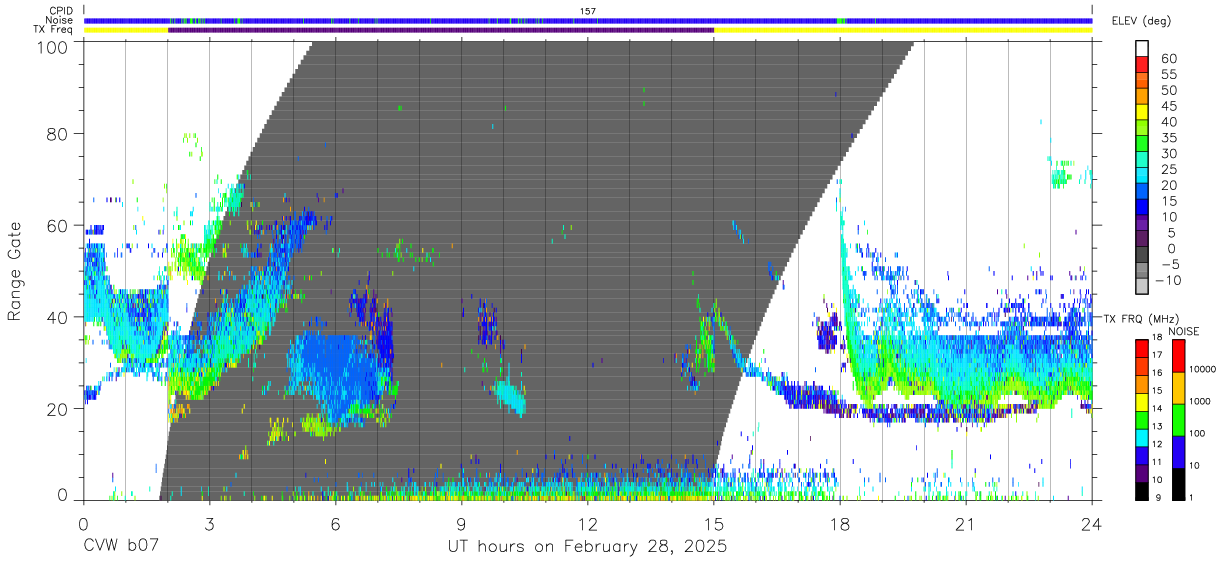Click the 10000 label on NOISE scale
This screenshot has height=567, width=1228.
(x=1203, y=369)
